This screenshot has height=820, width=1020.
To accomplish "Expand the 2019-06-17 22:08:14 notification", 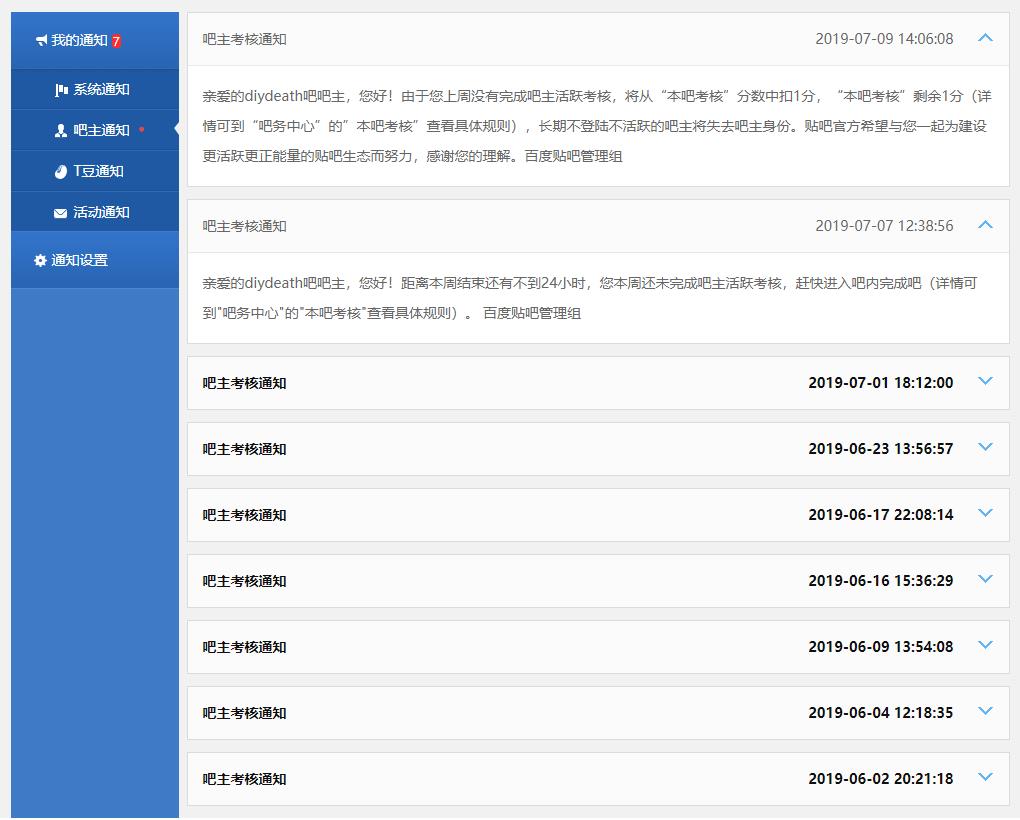I will point(986,513).
